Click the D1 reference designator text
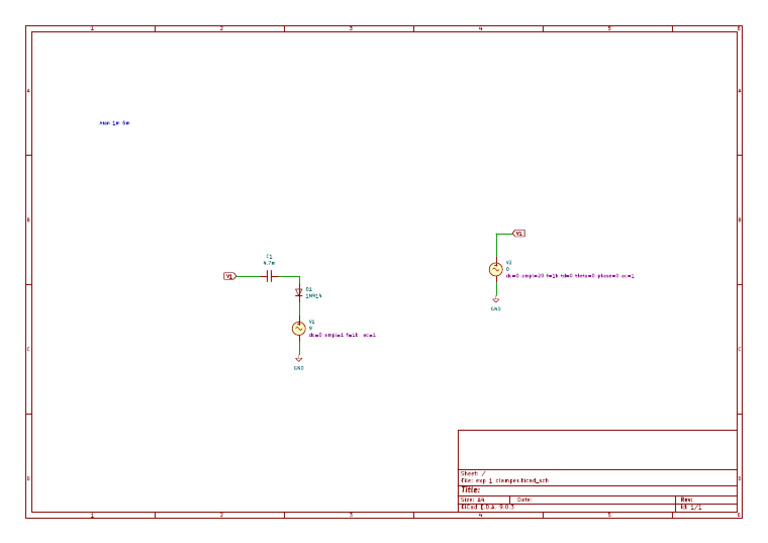 point(309,289)
